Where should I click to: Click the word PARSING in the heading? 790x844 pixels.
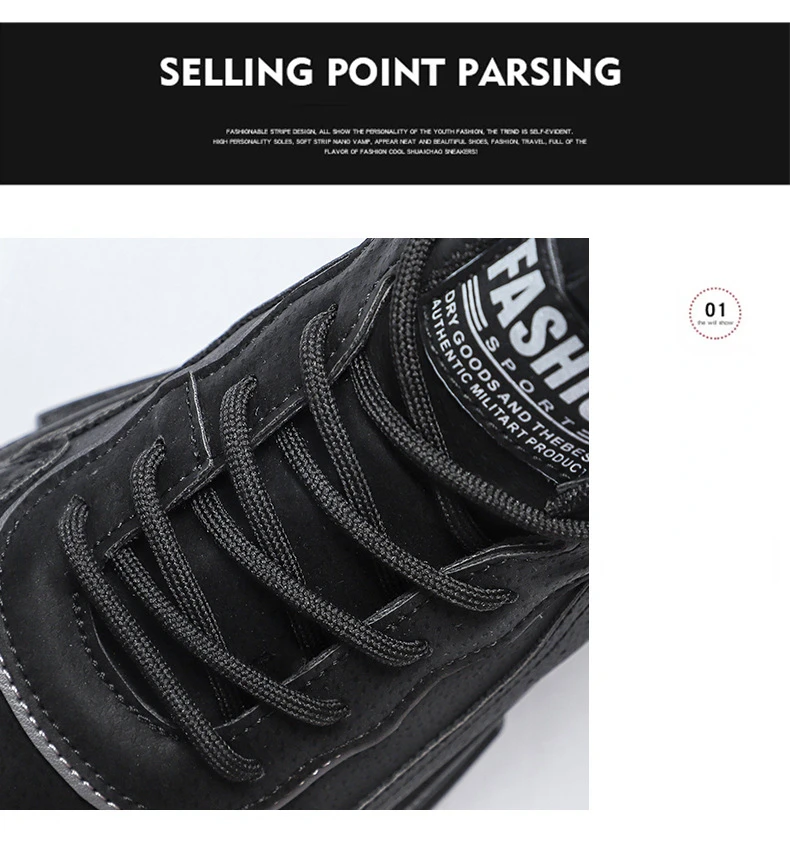539,72
